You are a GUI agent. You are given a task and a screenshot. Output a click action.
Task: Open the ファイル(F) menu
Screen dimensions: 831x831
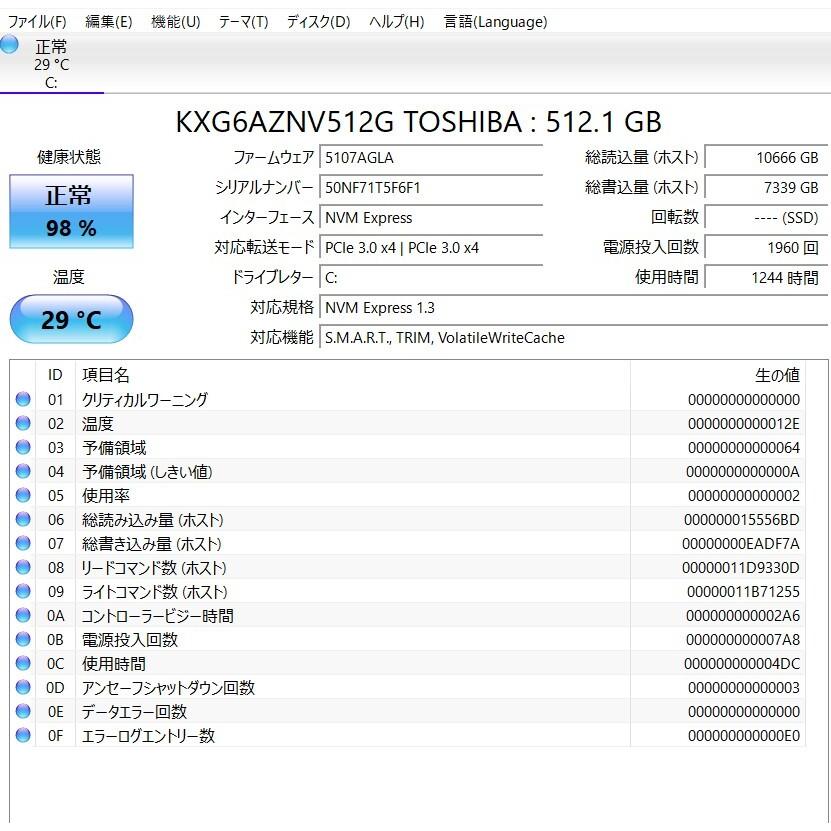[37, 22]
